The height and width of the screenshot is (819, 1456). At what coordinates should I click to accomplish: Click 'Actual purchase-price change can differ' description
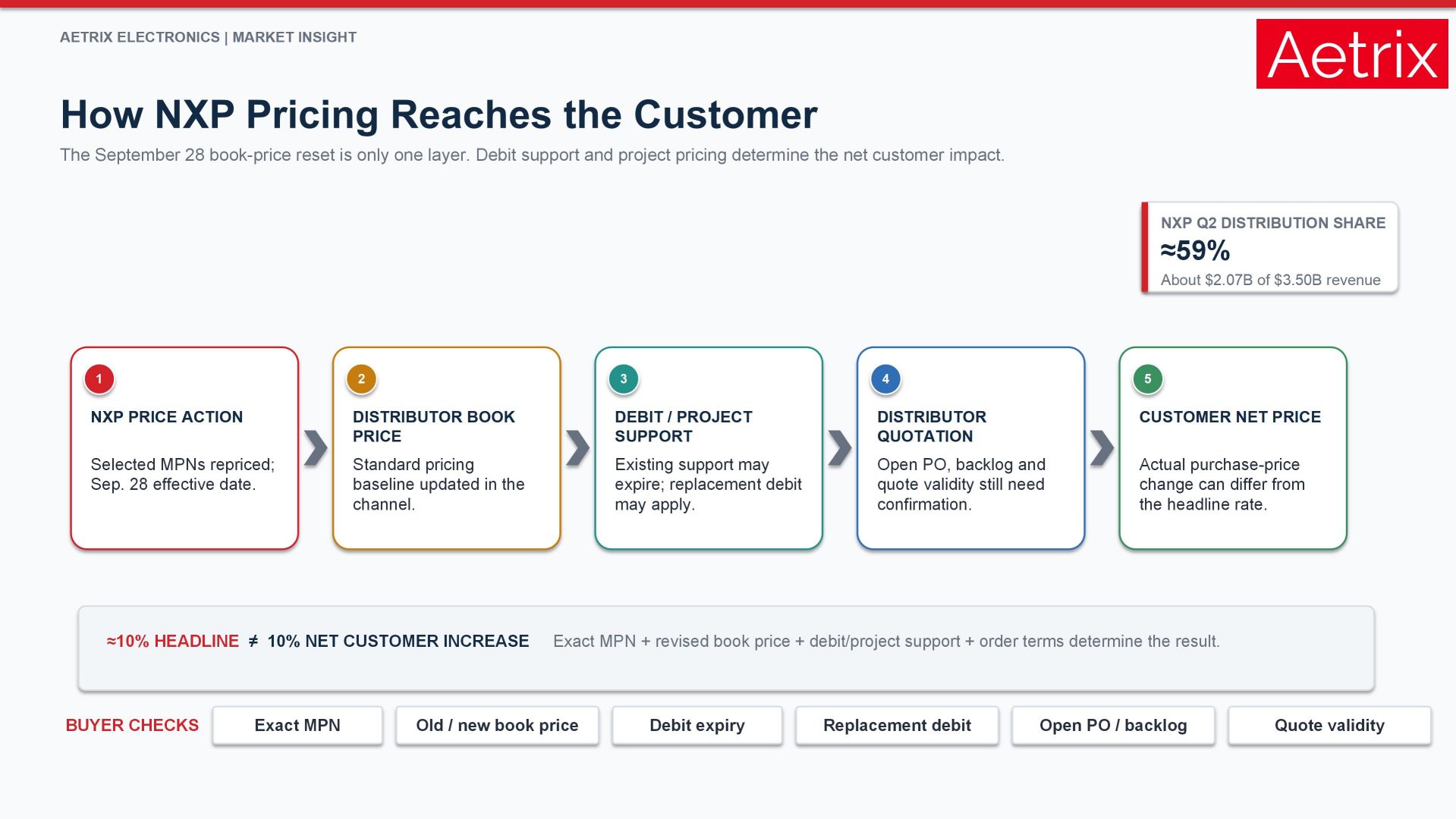pos(1222,485)
